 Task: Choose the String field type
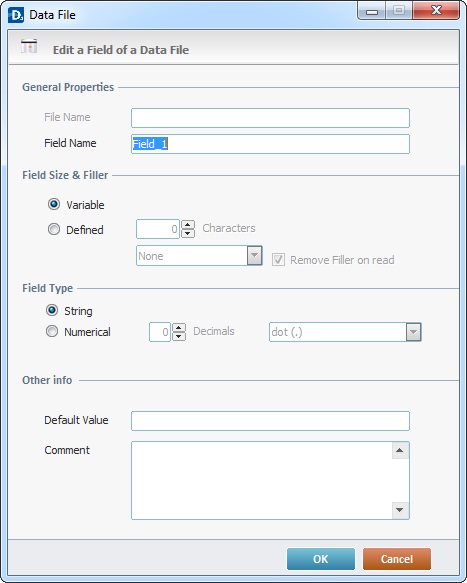[x=52, y=310]
